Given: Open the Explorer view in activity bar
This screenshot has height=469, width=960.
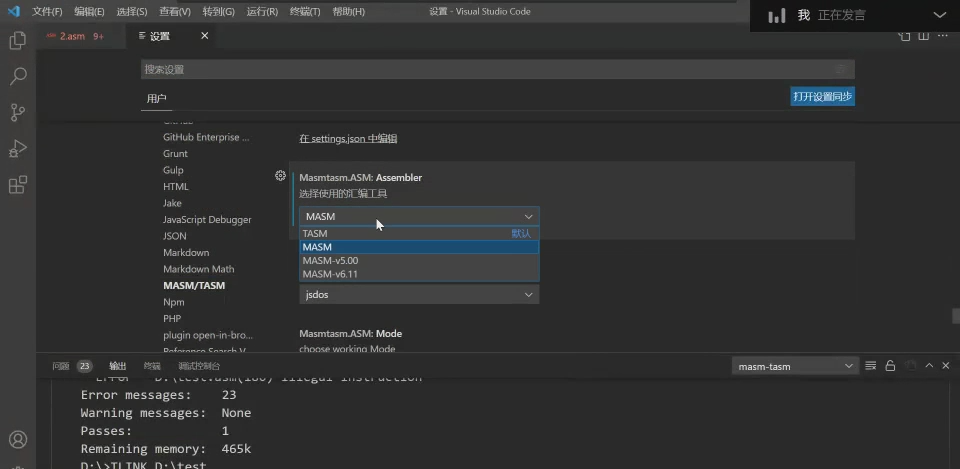Looking at the screenshot, I should (x=17, y=41).
